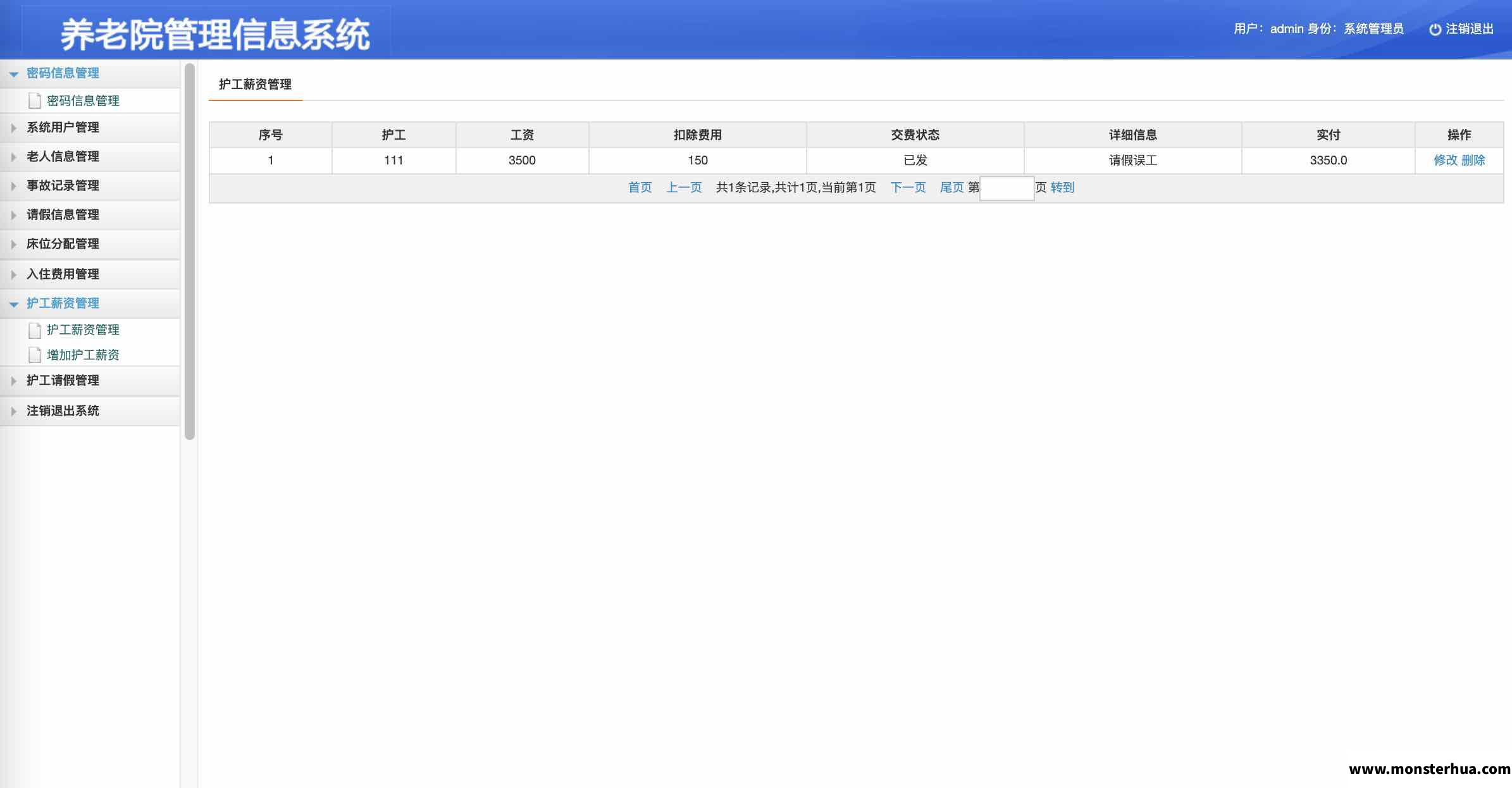Viewport: 1512px width, 788px height.
Task: Collapse the 密码信息管理 section arrow
Action: pyautogui.click(x=13, y=74)
